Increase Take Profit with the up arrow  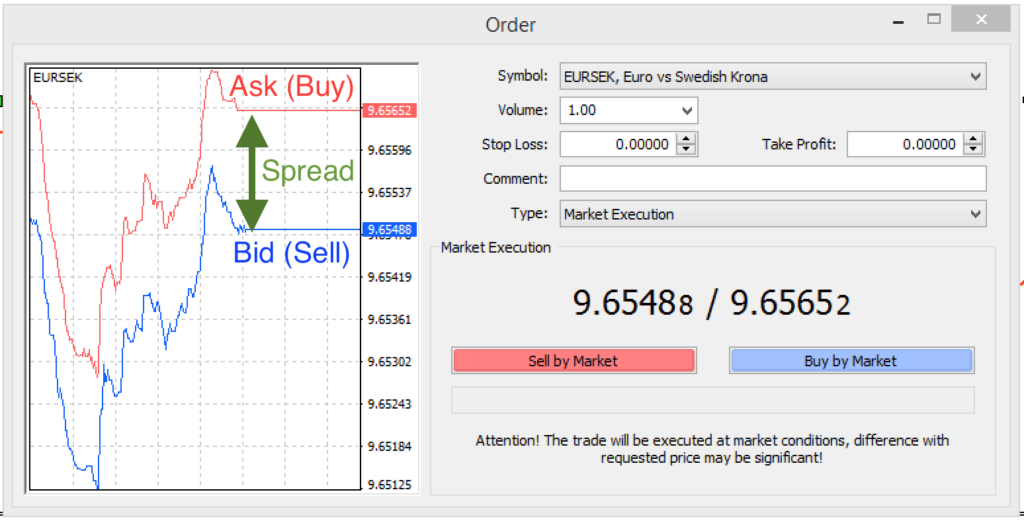click(974, 139)
